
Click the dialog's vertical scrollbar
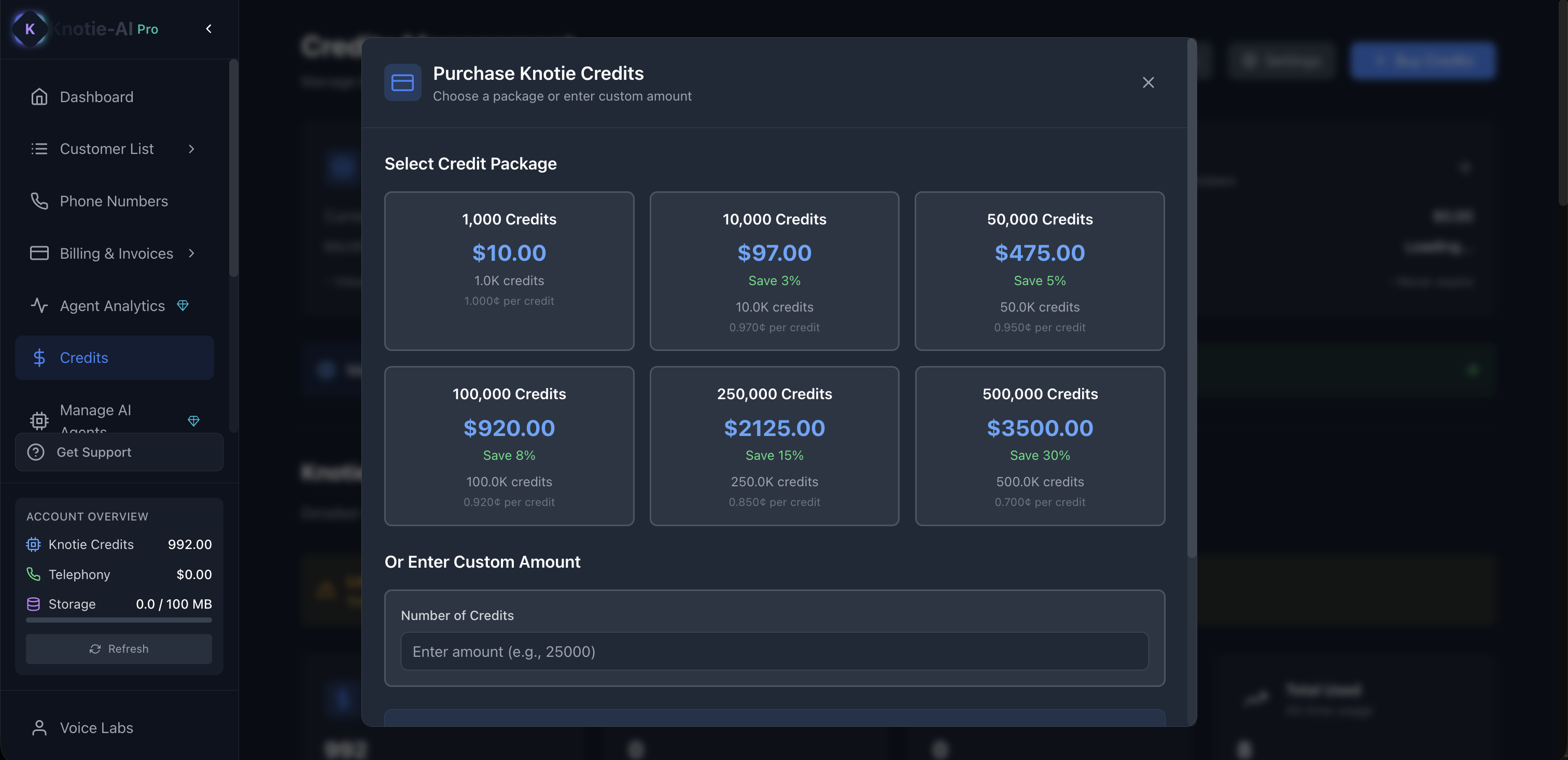tap(1192, 298)
